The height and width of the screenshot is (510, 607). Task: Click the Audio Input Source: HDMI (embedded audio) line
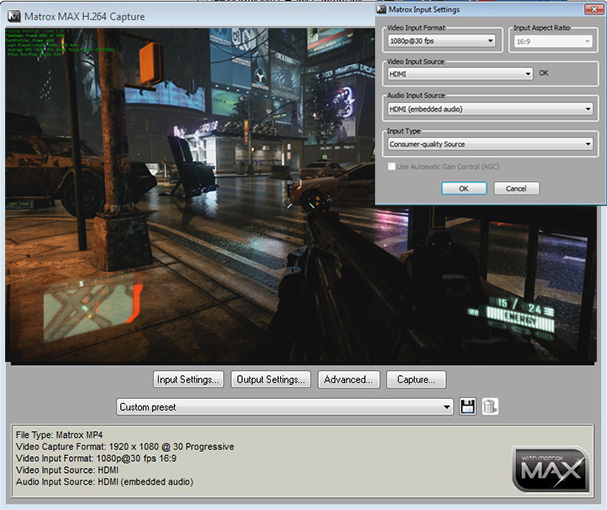tap(105, 482)
